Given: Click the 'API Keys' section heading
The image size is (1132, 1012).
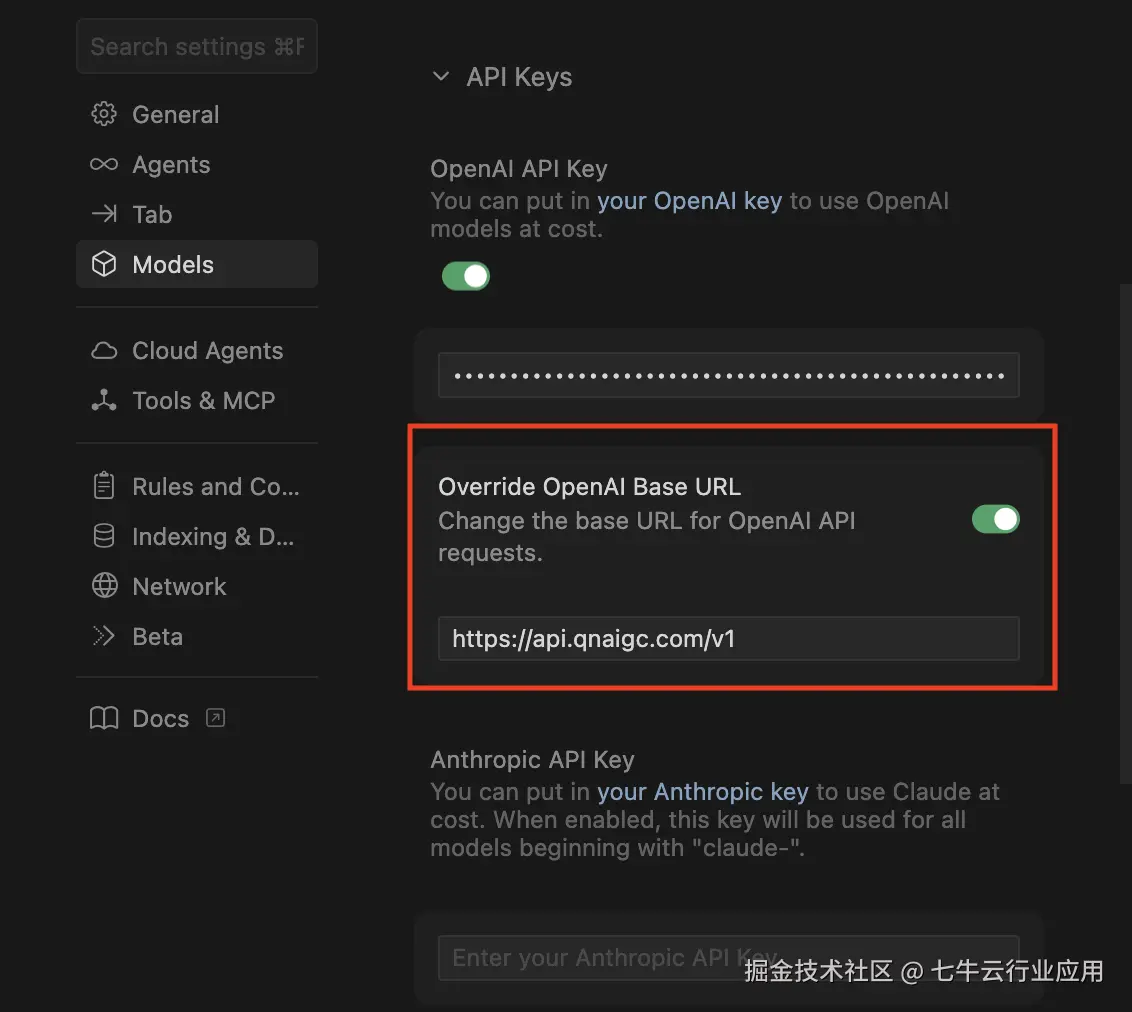Looking at the screenshot, I should [x=519, y=77].
